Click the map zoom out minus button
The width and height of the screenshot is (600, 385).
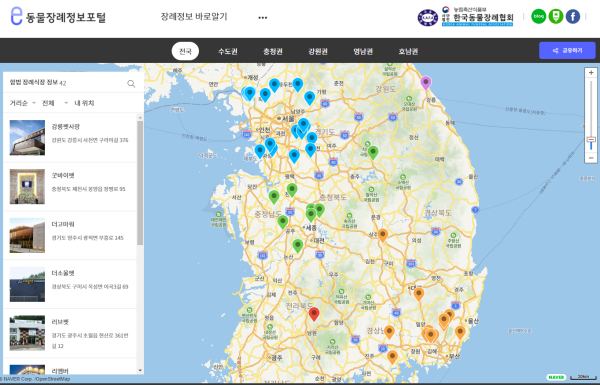[x=591, y=158]
